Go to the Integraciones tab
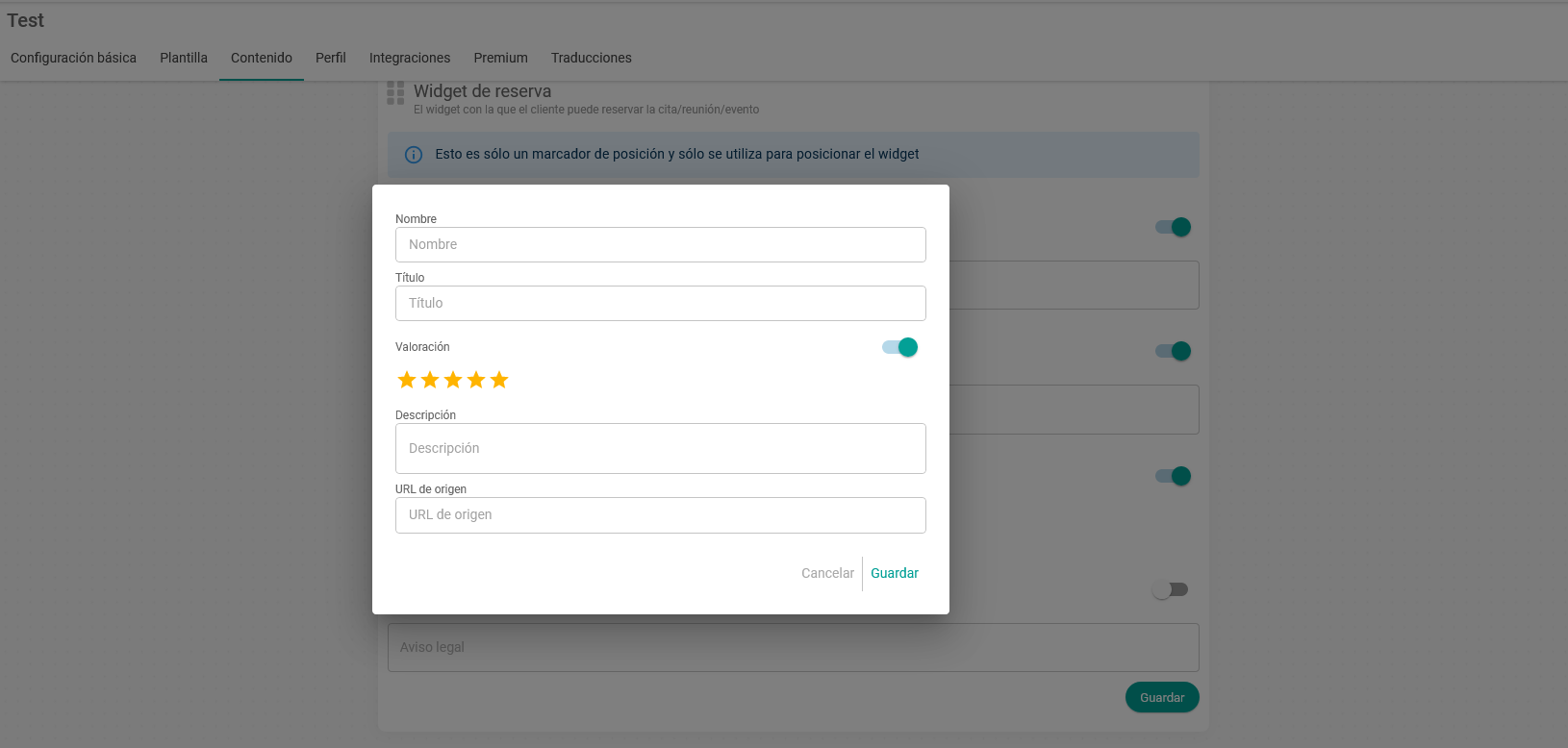The height and width of the screenshot is (748, 1568). (x=410, y=58)
